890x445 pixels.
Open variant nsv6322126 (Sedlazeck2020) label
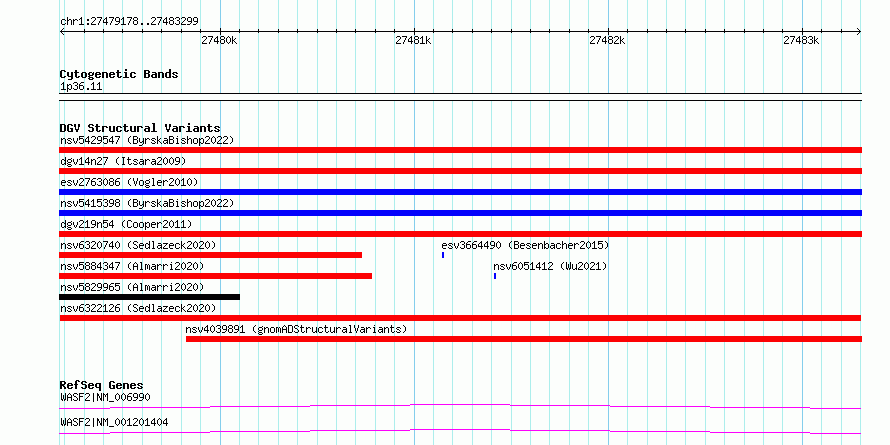pos(138,308)
